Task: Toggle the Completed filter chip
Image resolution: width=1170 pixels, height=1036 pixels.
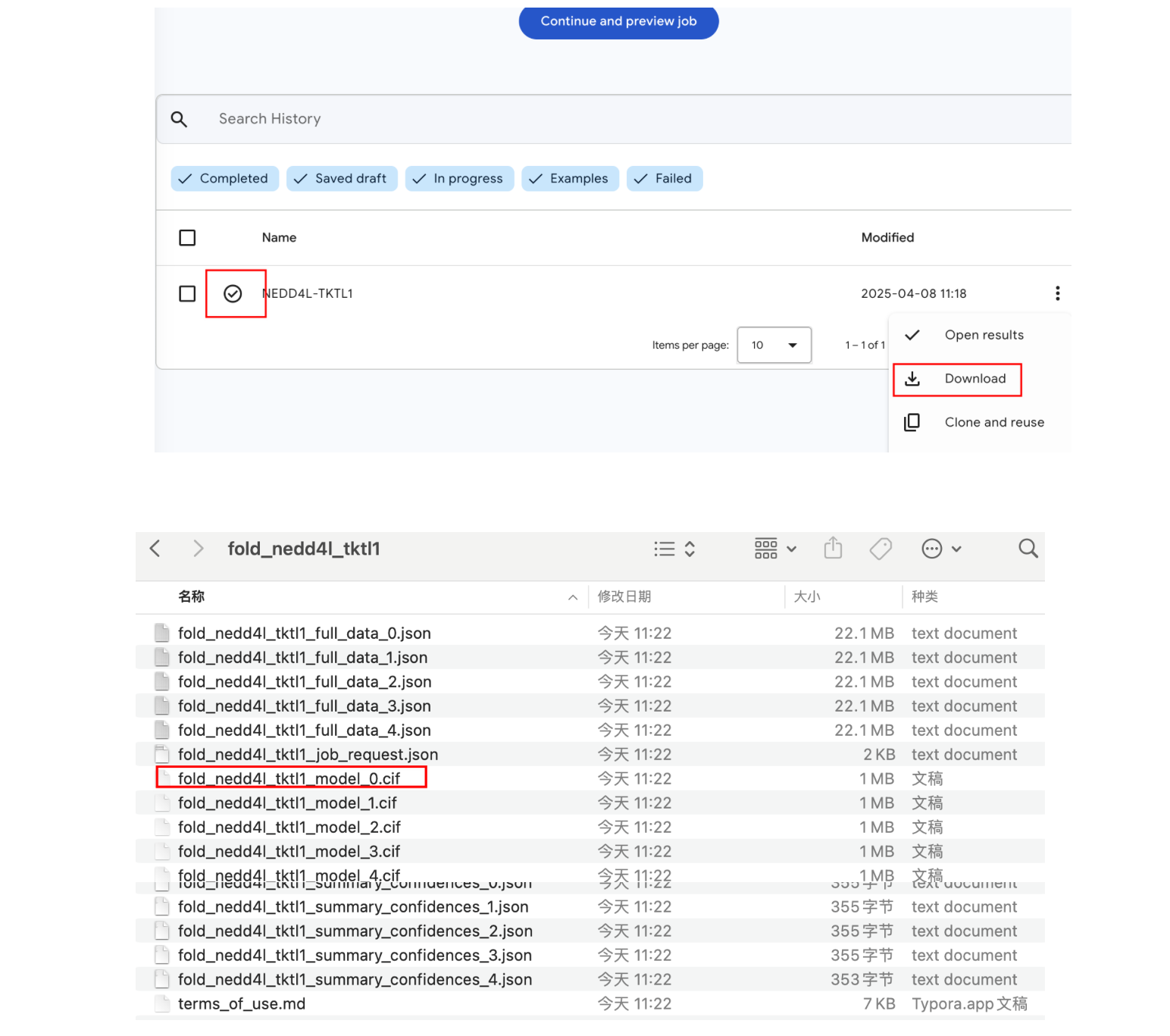Action: [225, 179]
